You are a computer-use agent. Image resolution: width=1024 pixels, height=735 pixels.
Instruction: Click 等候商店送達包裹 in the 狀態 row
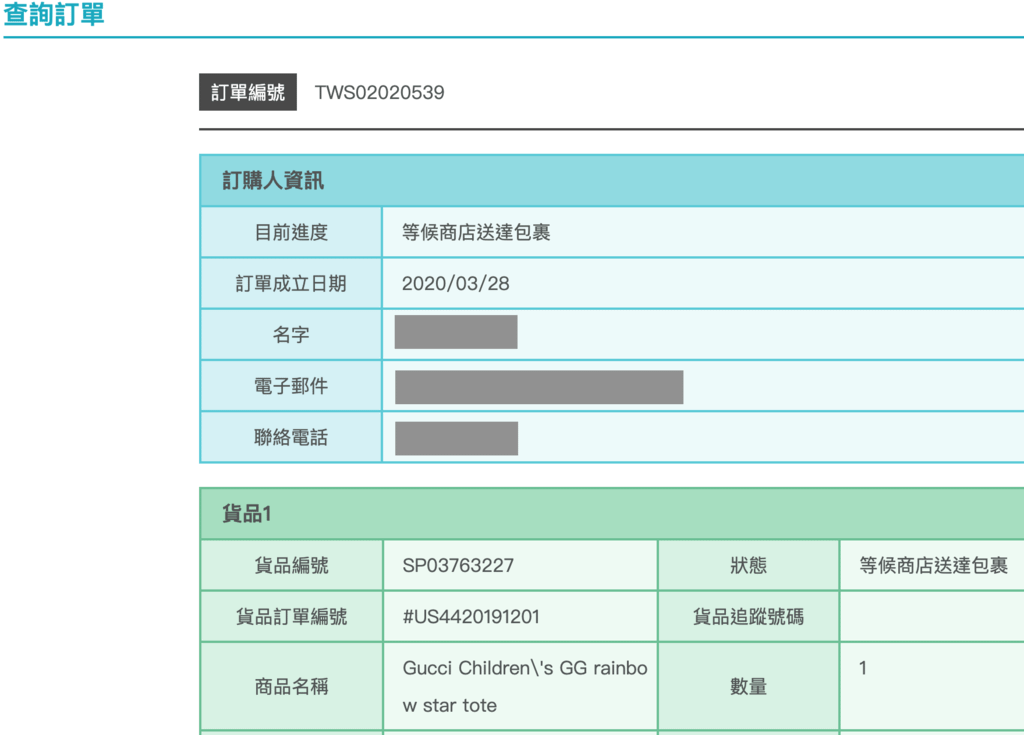pos(934,565)
